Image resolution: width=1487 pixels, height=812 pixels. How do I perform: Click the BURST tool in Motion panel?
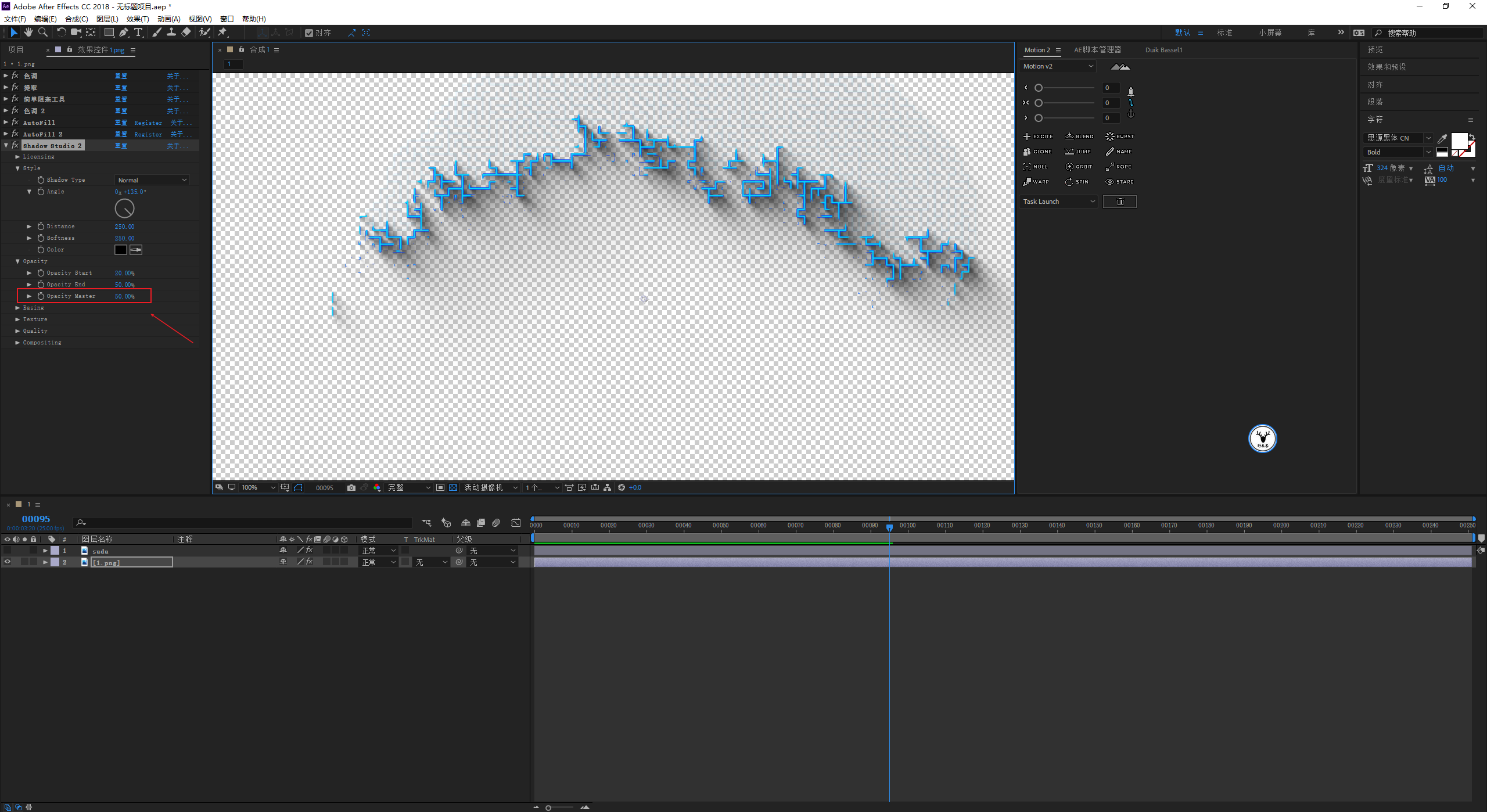click(x=1120, y=136)
